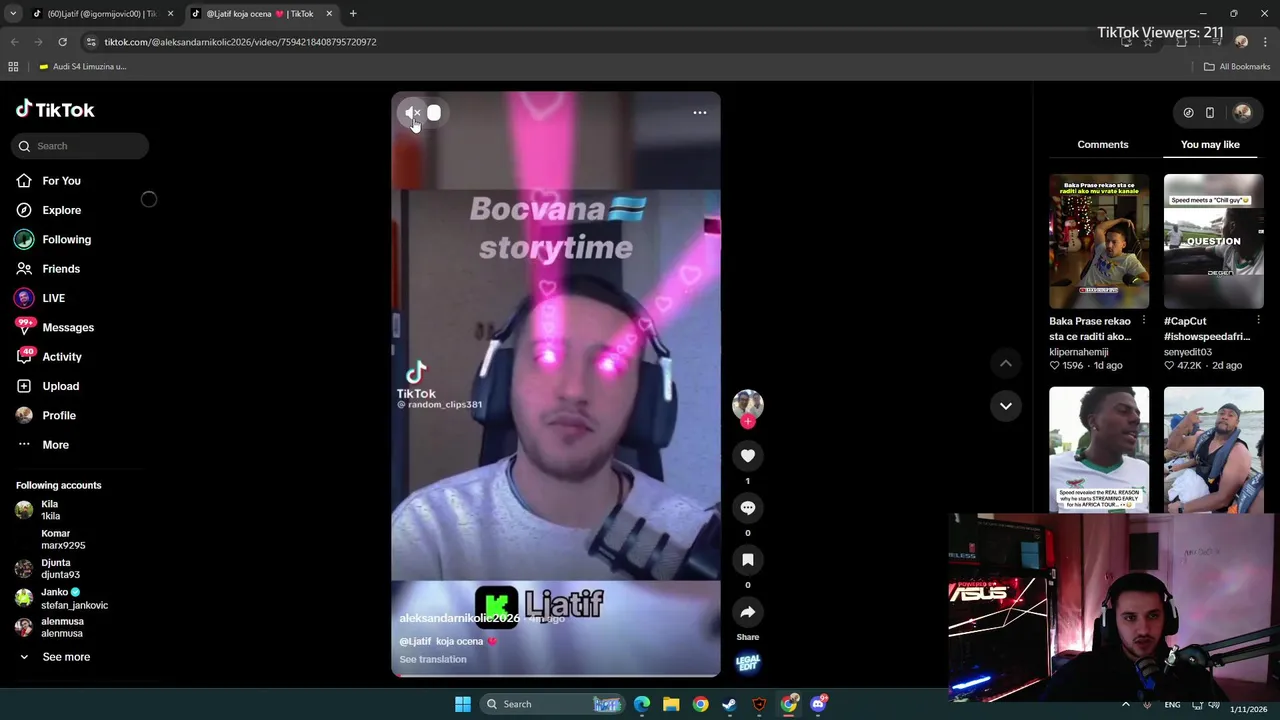This screenshot has height=720, width=1280.
Task: Open the Chrome apps grid on bookmarks bar
Action: click(13, 67)
